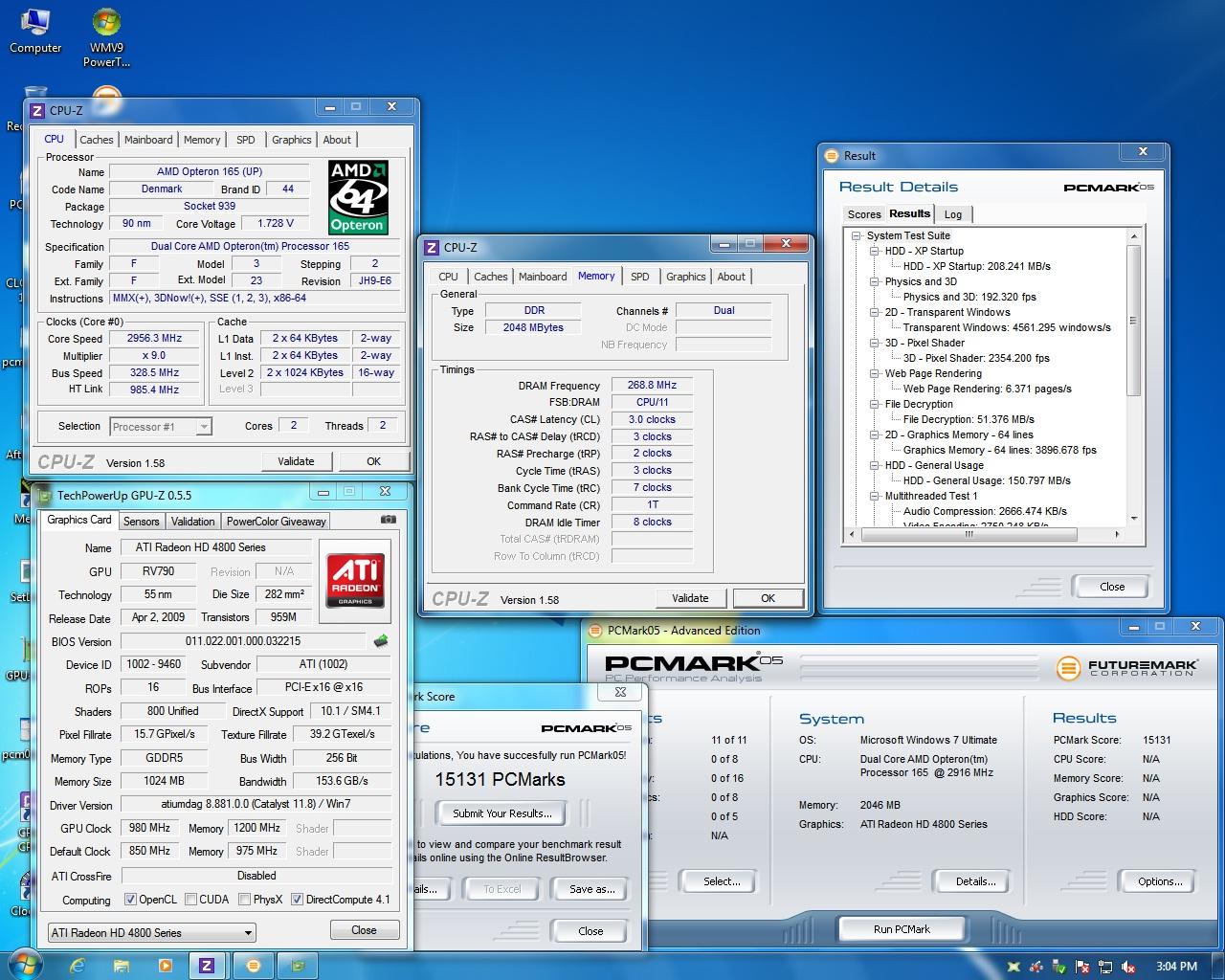Click the small X on PCMark score dialog

pos(620,692)
